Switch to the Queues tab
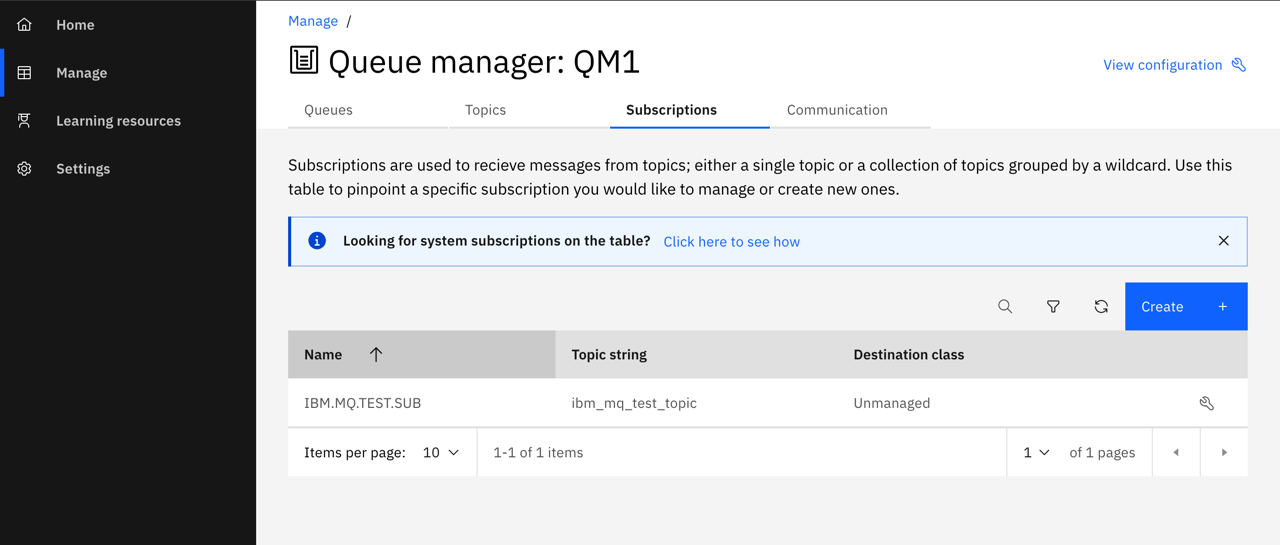1280x545 pixels. tap(368, 110)
